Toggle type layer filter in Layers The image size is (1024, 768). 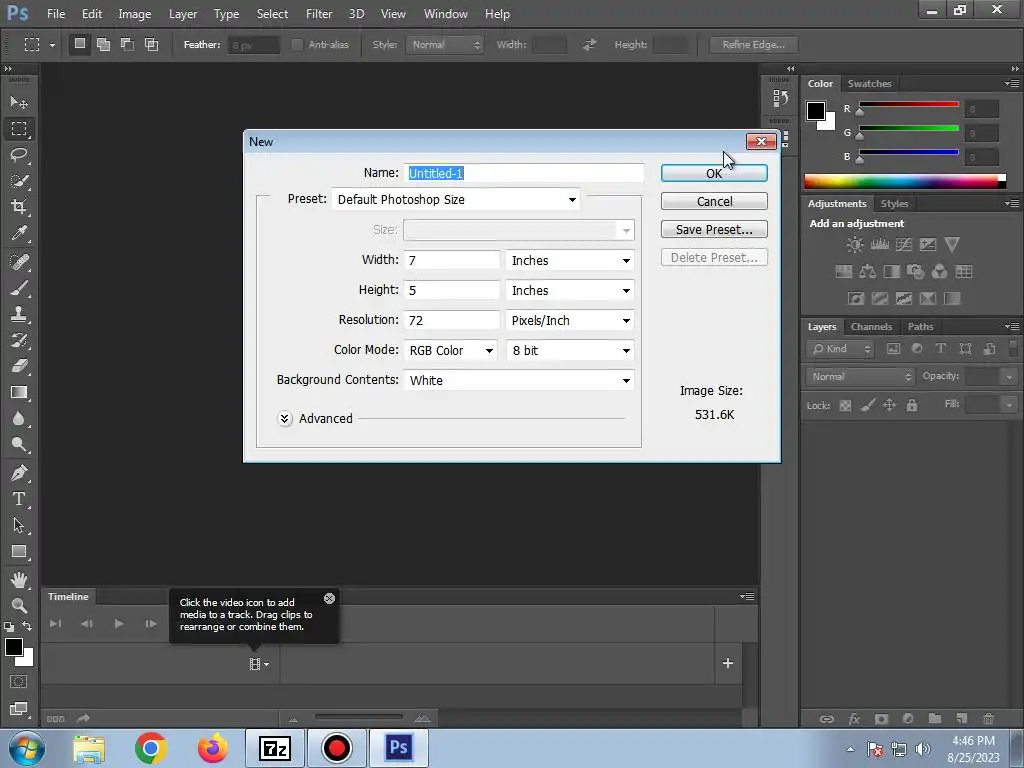pos(940,349)
